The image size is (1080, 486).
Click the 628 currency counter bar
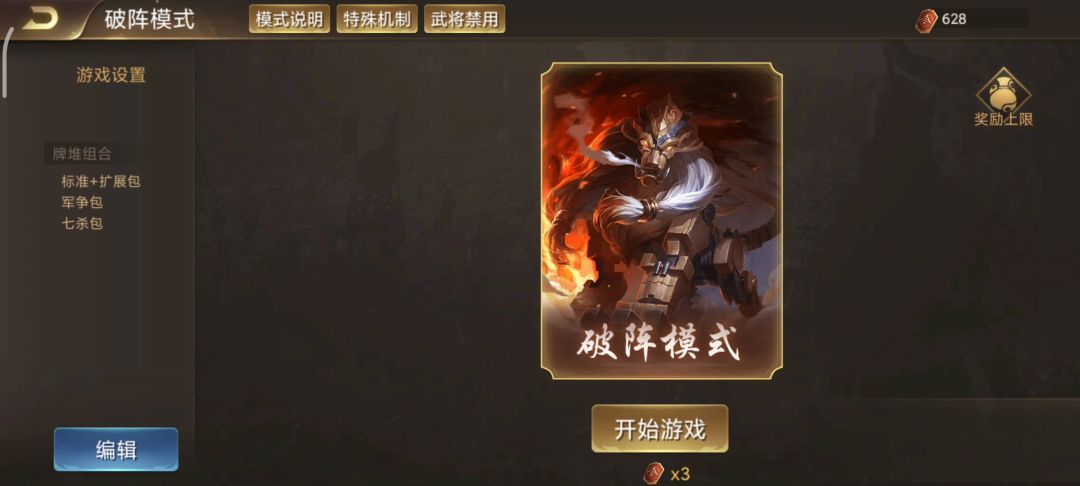973,19
